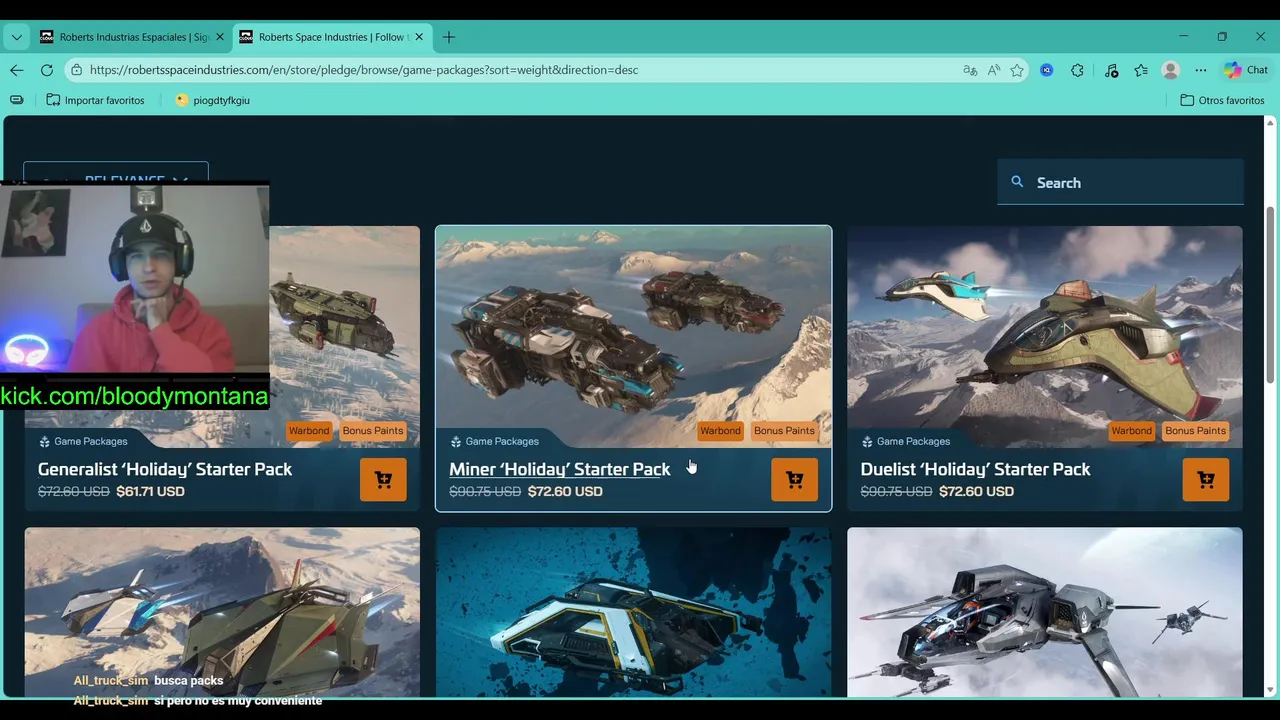Open browser settings and more menu

[1201, 70]
